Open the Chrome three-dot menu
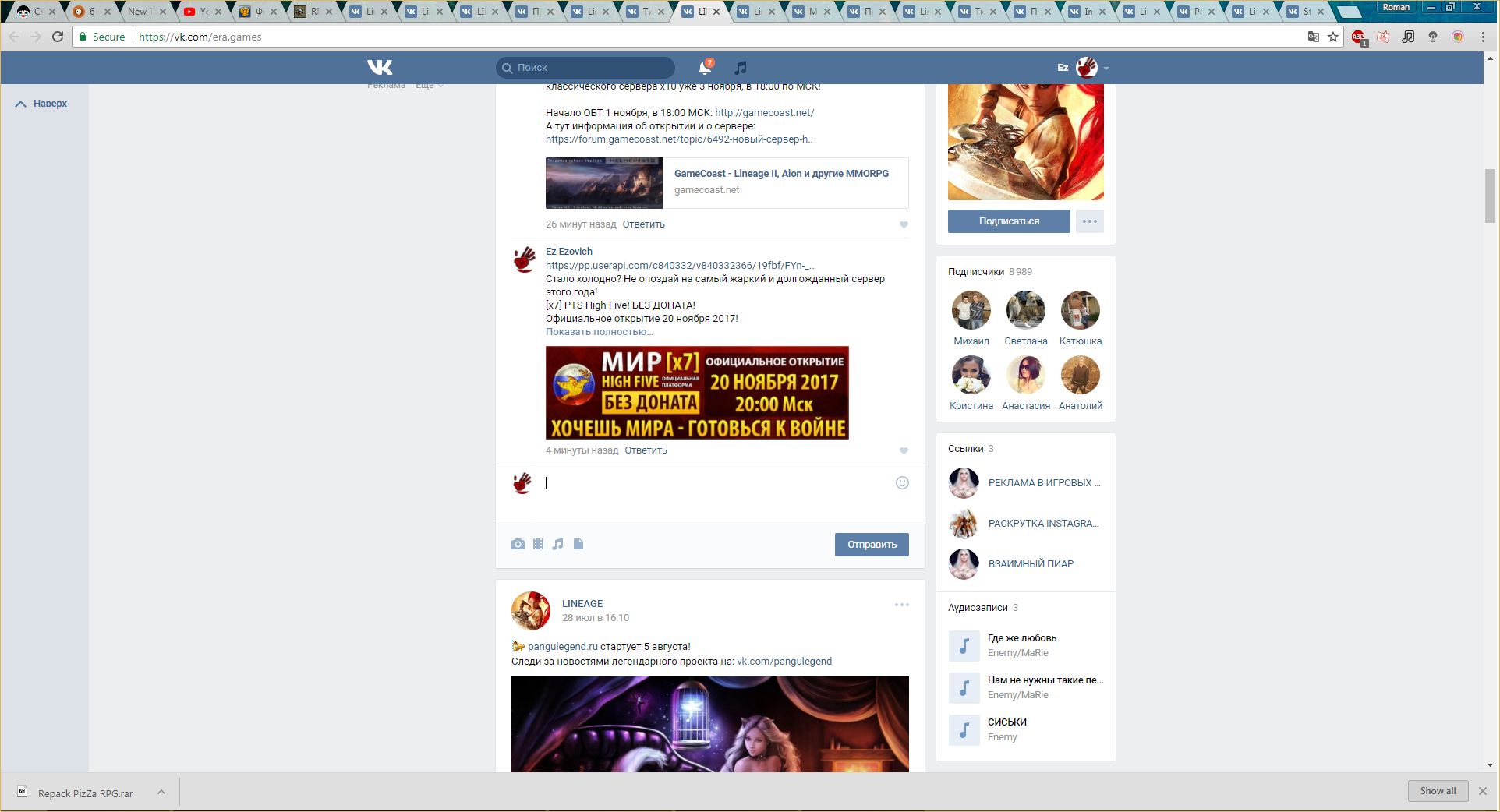This screenshot has height=812, width=1500. (1483, 37)
